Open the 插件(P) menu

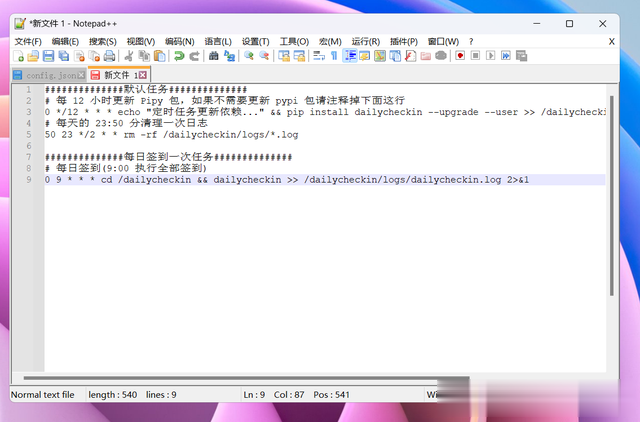point(404,42)
